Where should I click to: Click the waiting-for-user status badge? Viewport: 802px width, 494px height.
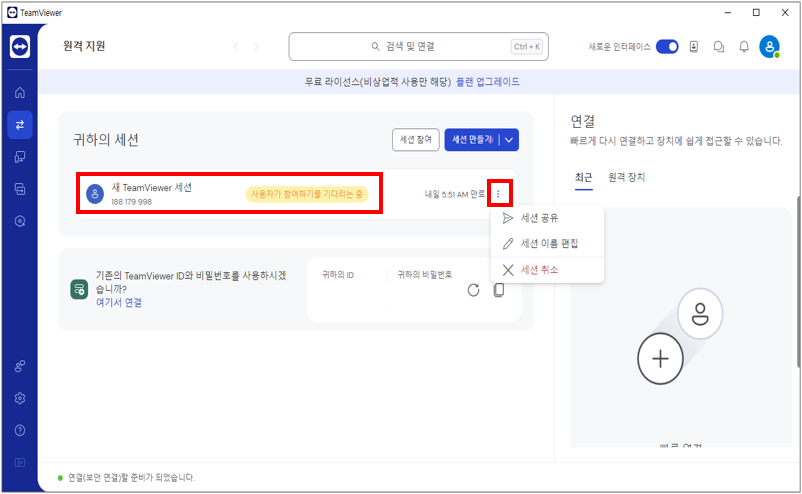[x=307, y=194]
